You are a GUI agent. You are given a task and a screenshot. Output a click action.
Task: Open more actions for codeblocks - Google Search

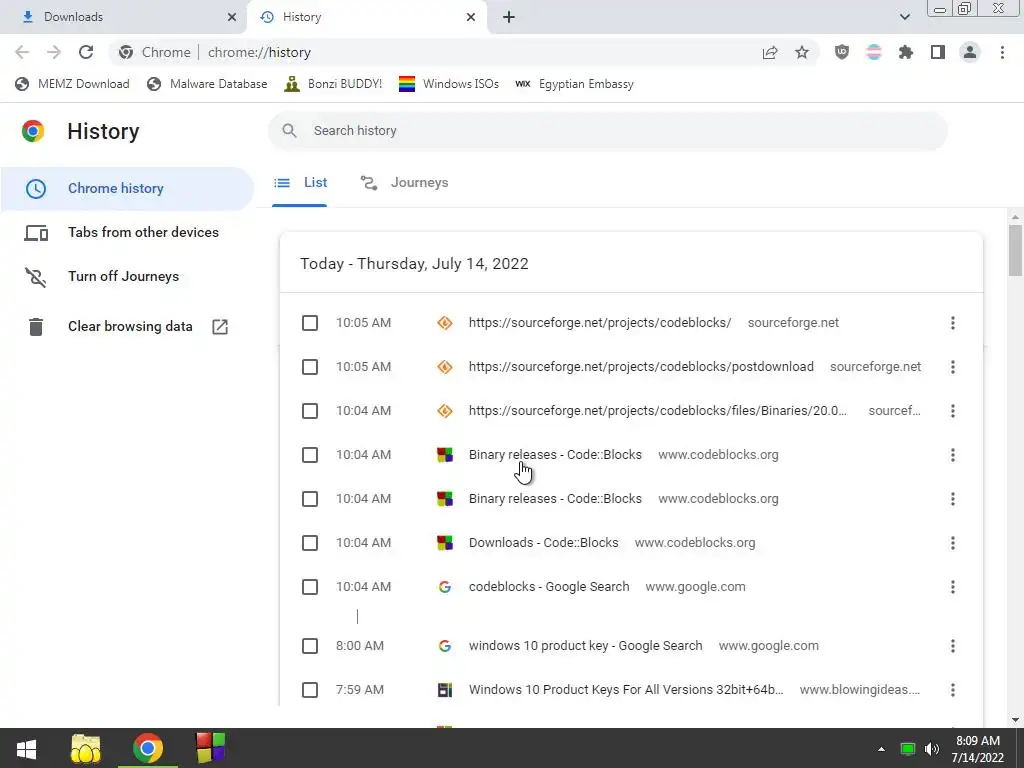[x=953, y=587]
